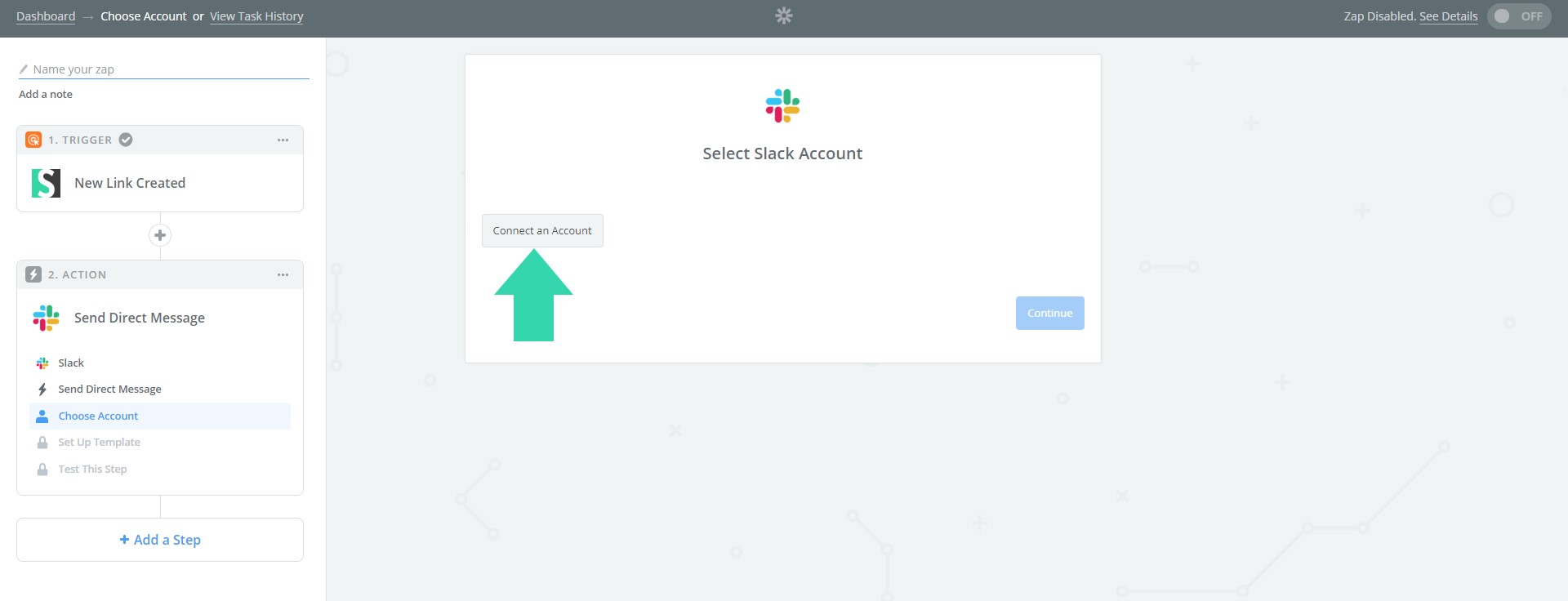Click Select Slack Account heading
Viewport: 1568px width, 601px height.
pos(782,154)
